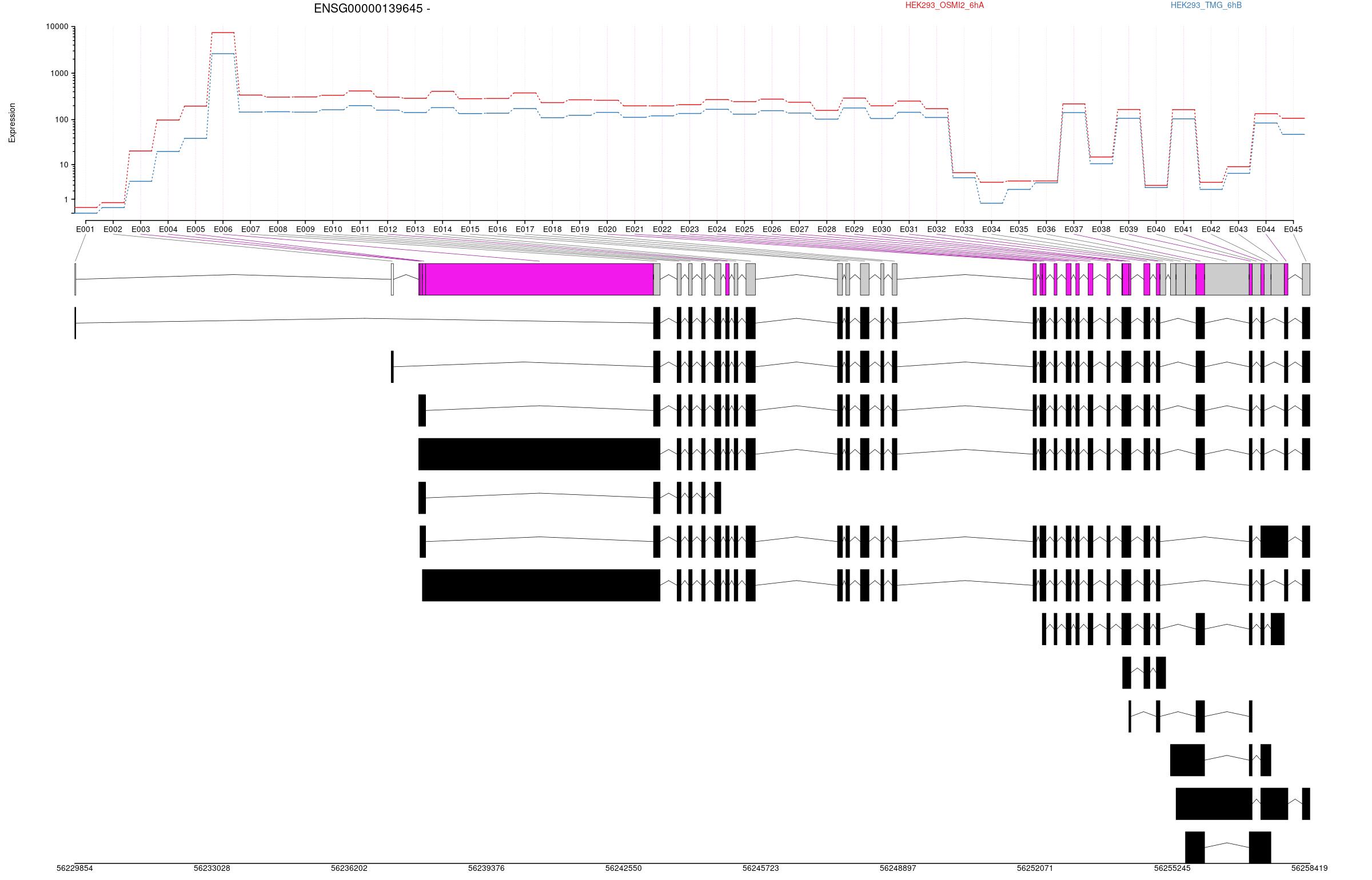Click exon label E030

pyautogui.click(x=882, y=230)
